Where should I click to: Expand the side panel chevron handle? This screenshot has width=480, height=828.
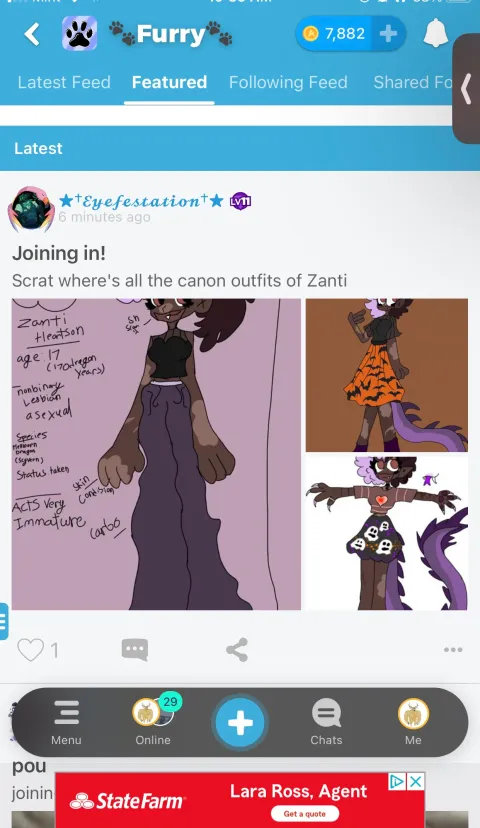tap(466, 88)
